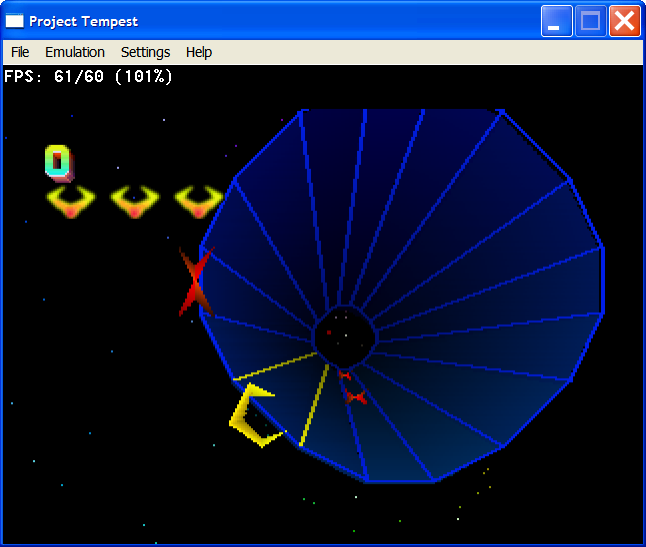Open the Emulation menu

75,52
